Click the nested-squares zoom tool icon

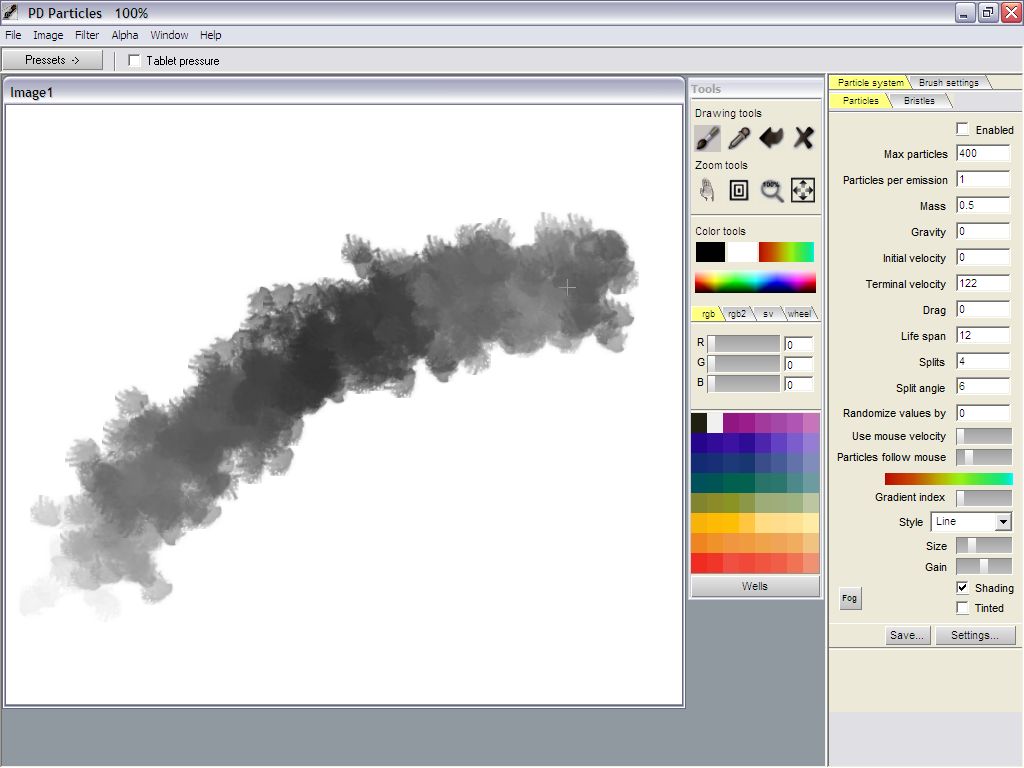tap(739, 190)
